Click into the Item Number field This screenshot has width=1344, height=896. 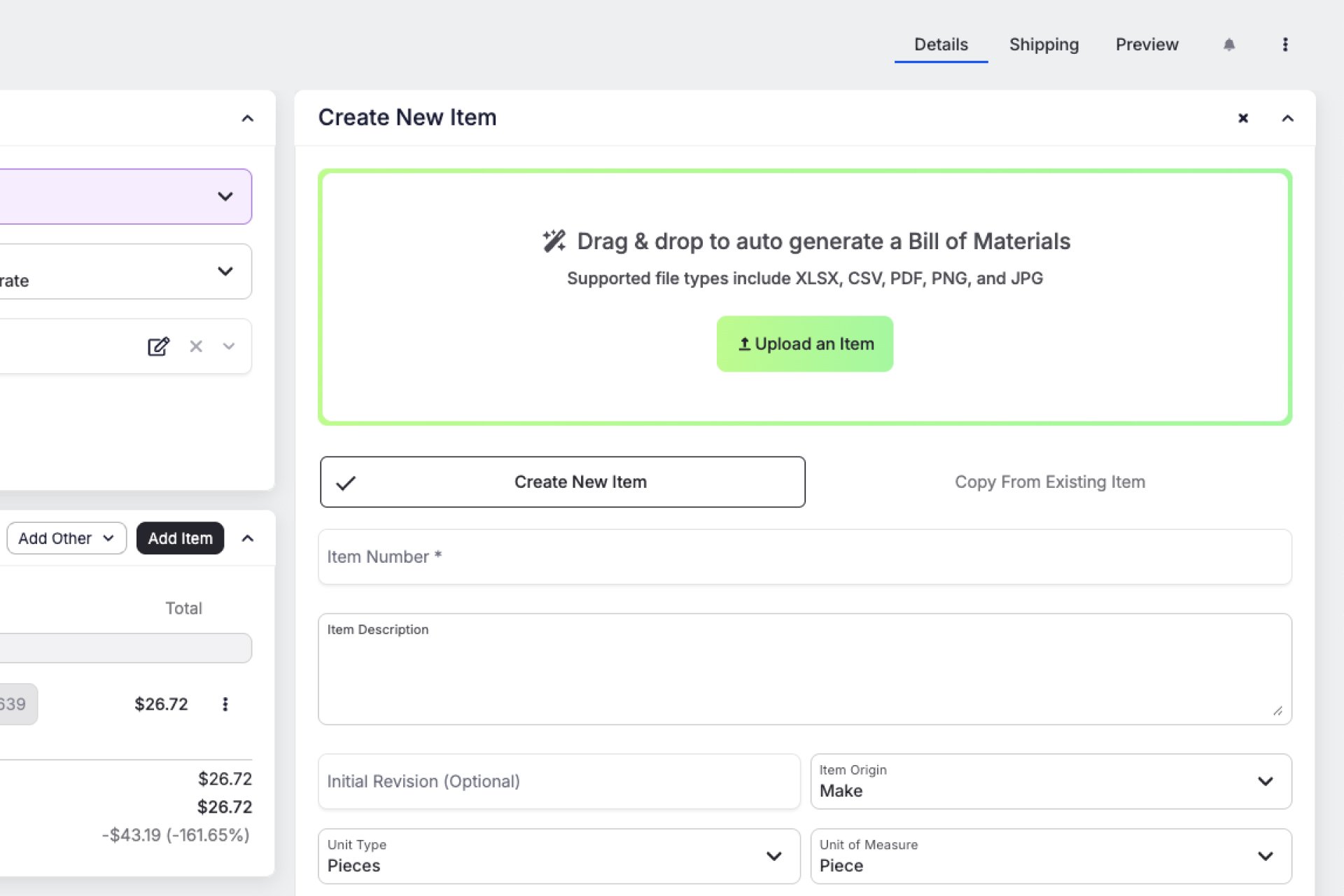click(804, 557)
